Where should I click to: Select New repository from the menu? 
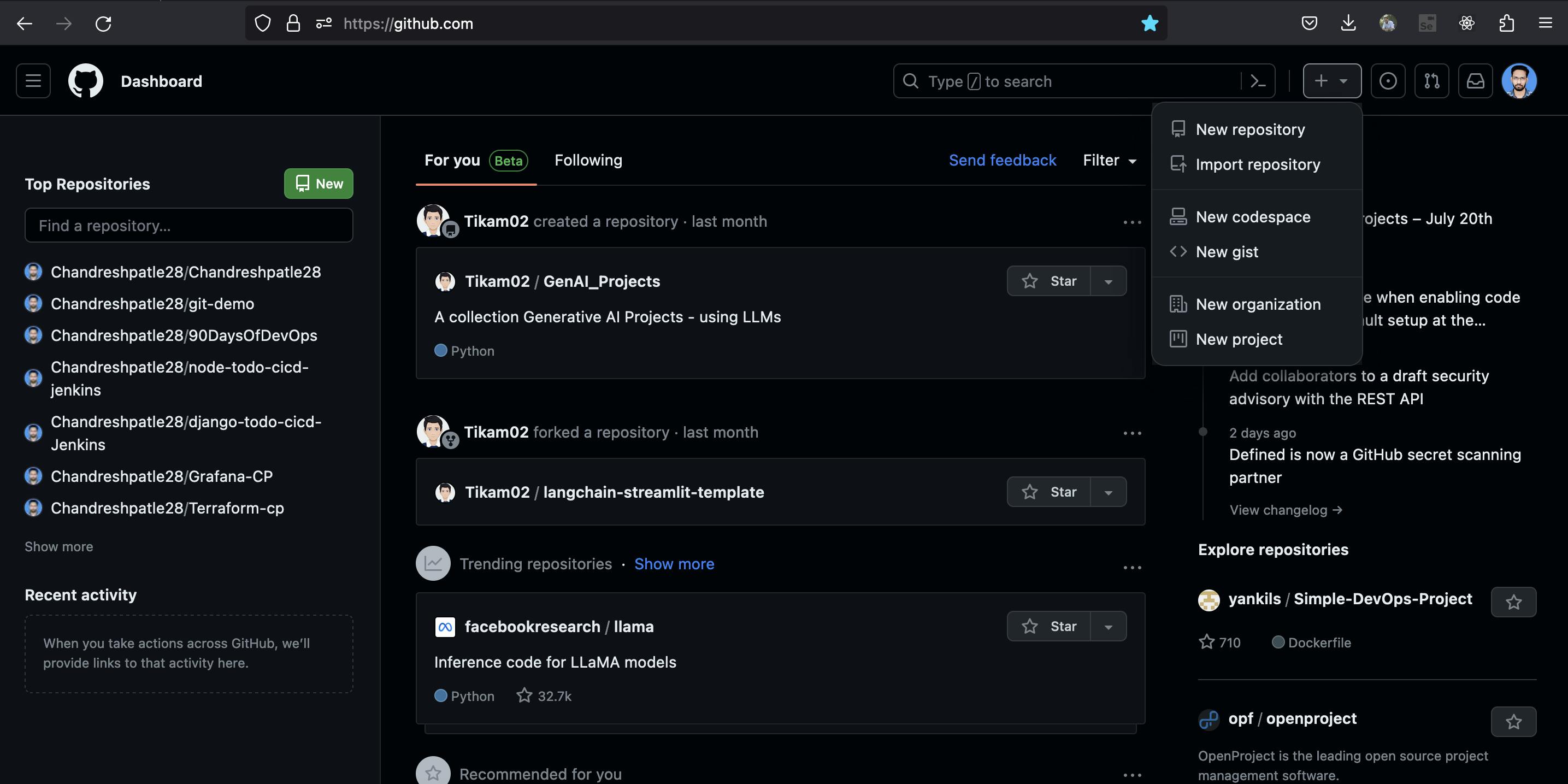tap(1257, 129)
